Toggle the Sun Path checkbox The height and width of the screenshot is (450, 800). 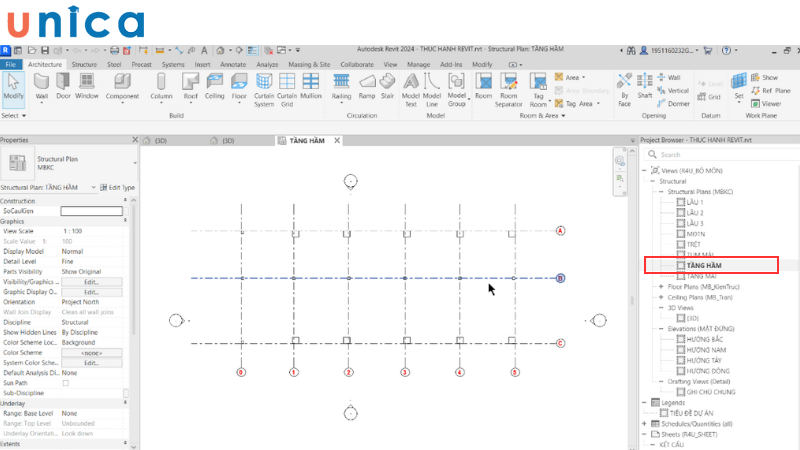click(x=66, y=383)
